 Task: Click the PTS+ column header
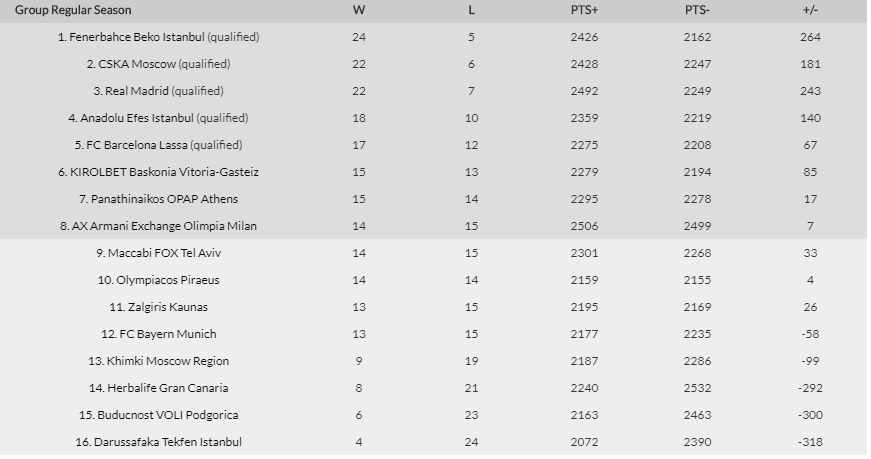(584, 10)
